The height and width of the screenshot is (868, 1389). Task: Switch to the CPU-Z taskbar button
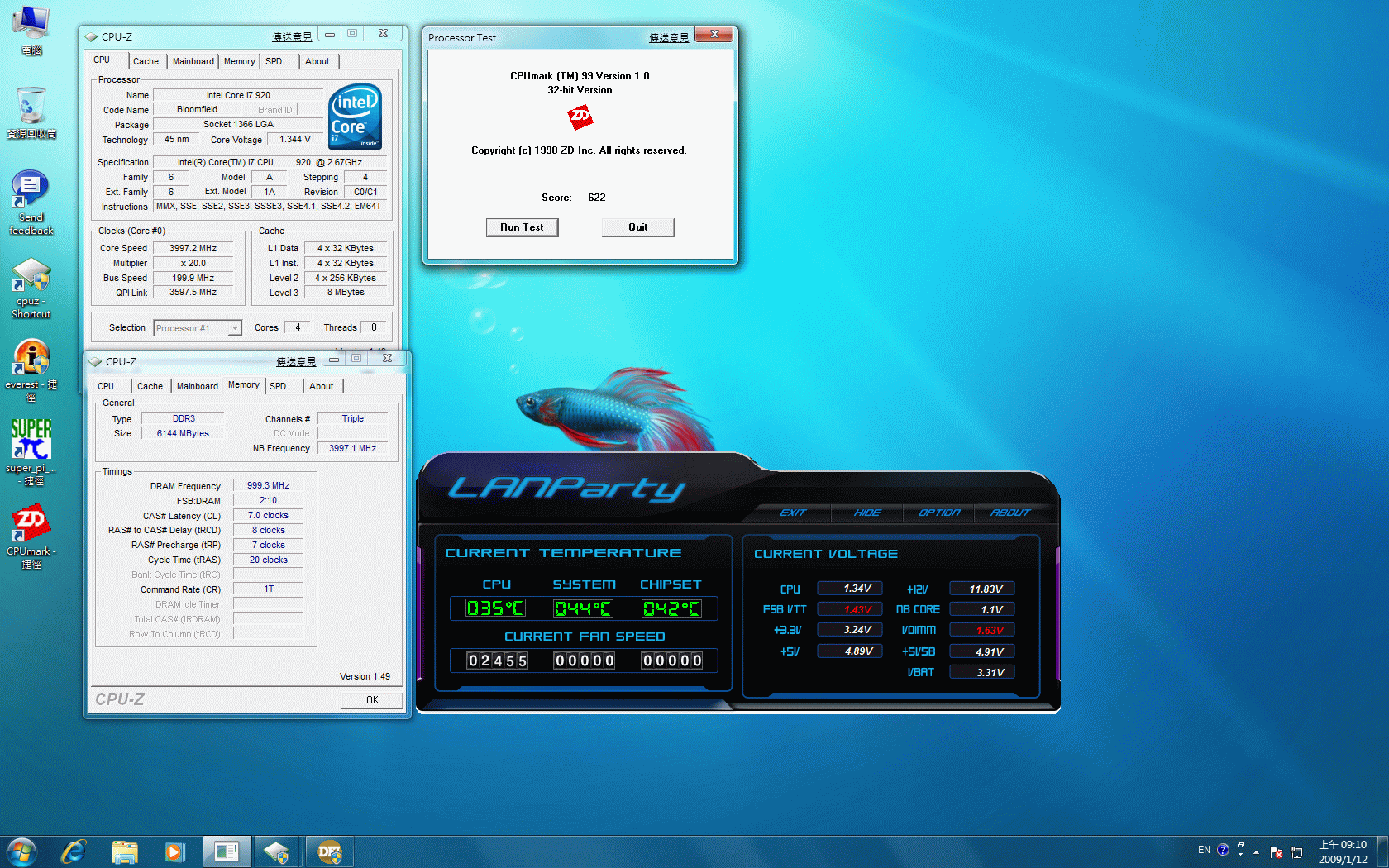[277, 851]
